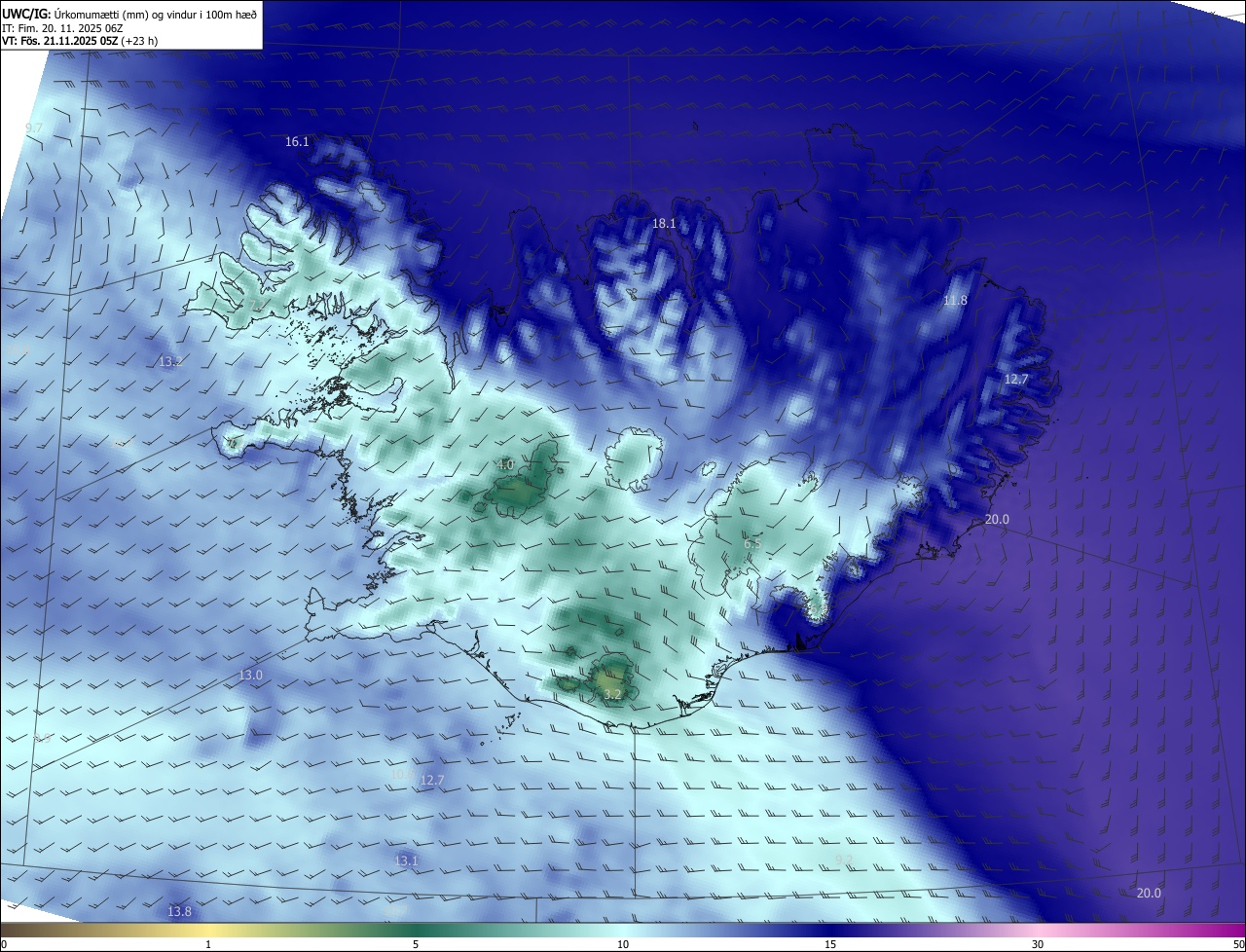This screenshot has height=952, width=1246.
Task: Click the 10.6 value label on the map
Action: tap(403, 776)
